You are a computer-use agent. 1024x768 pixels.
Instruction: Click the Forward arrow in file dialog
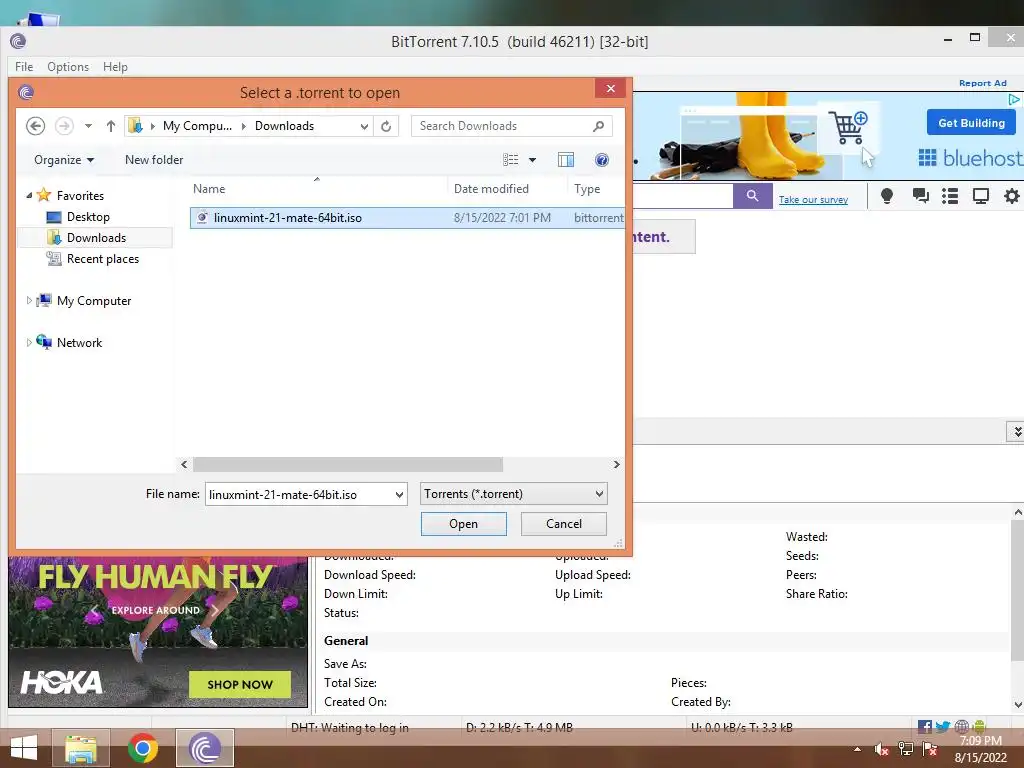64,126
